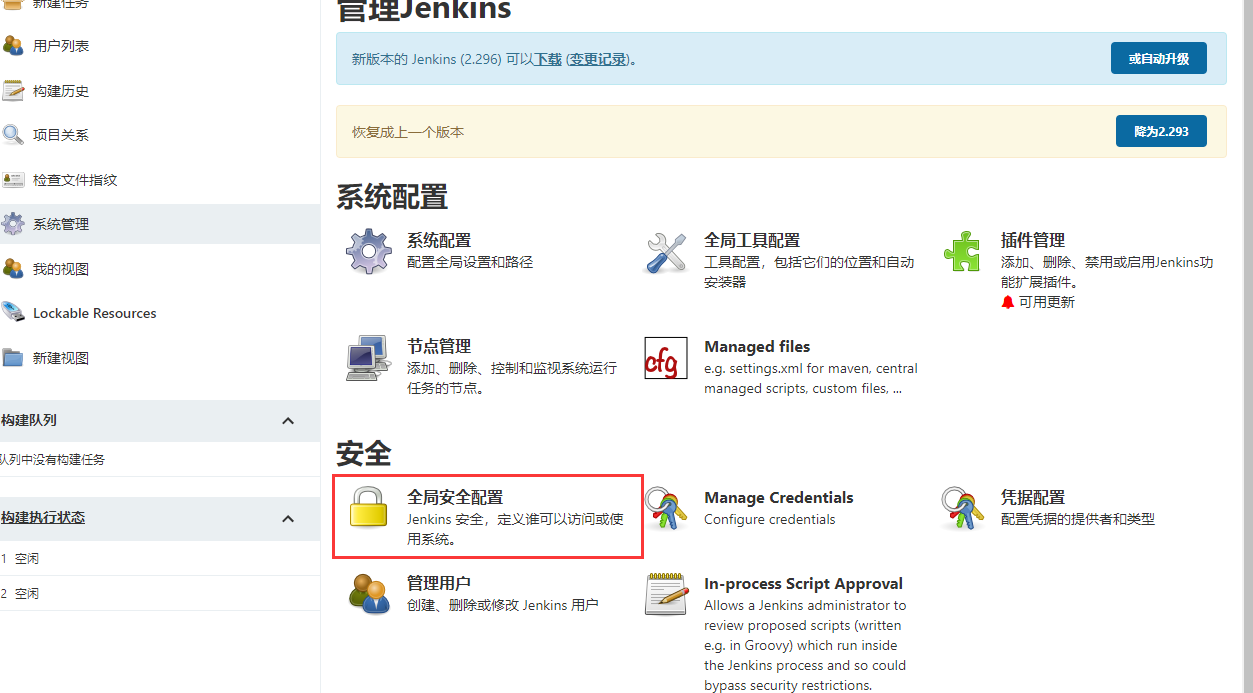Click the 管理用户 people icon

click(368, 594)
